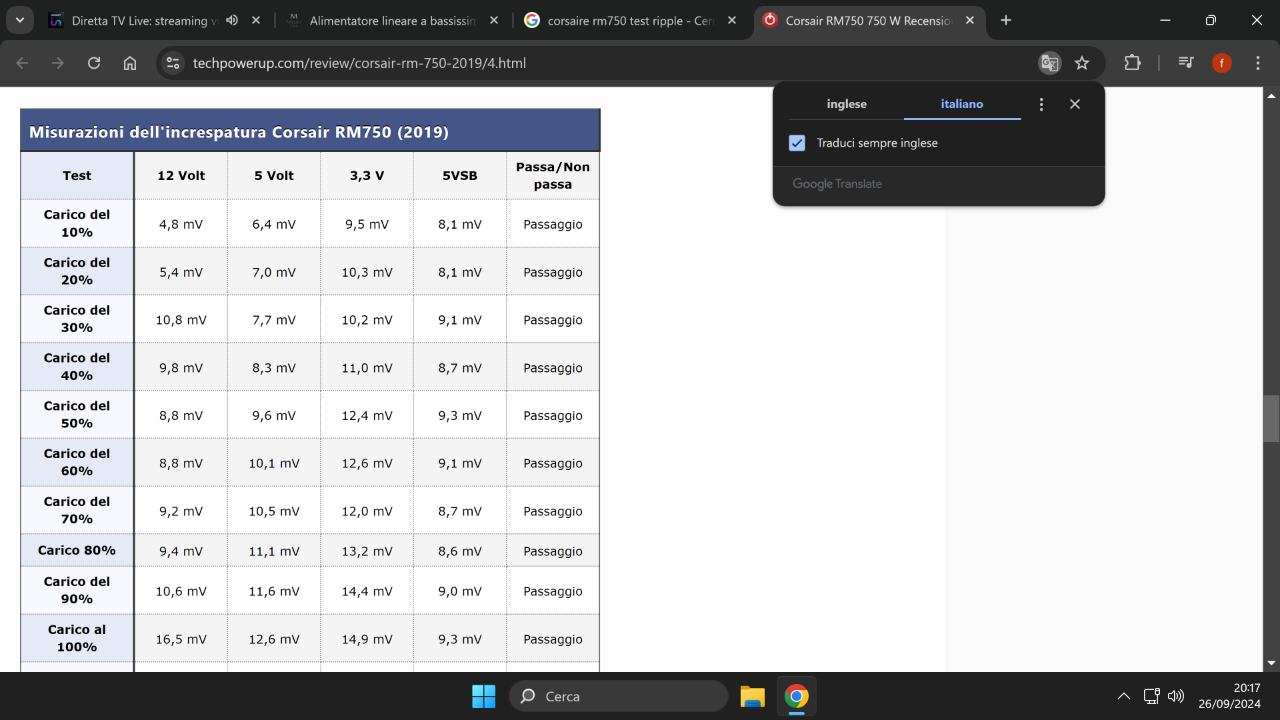Click the 4,8 mV cell
This screenshot has height=720, width=1280.
click(x=181, y=224)
